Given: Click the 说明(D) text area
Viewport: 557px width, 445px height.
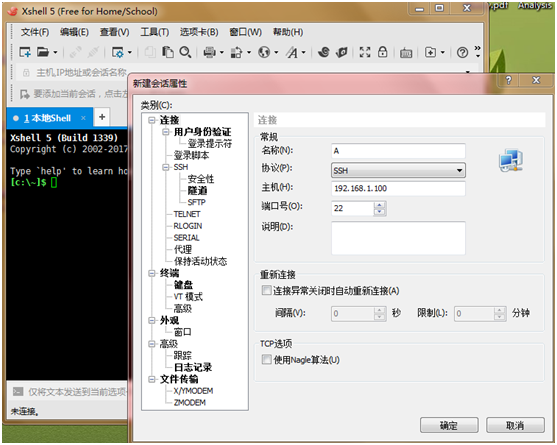Looking at the screenshot, I should pos(398,238).
